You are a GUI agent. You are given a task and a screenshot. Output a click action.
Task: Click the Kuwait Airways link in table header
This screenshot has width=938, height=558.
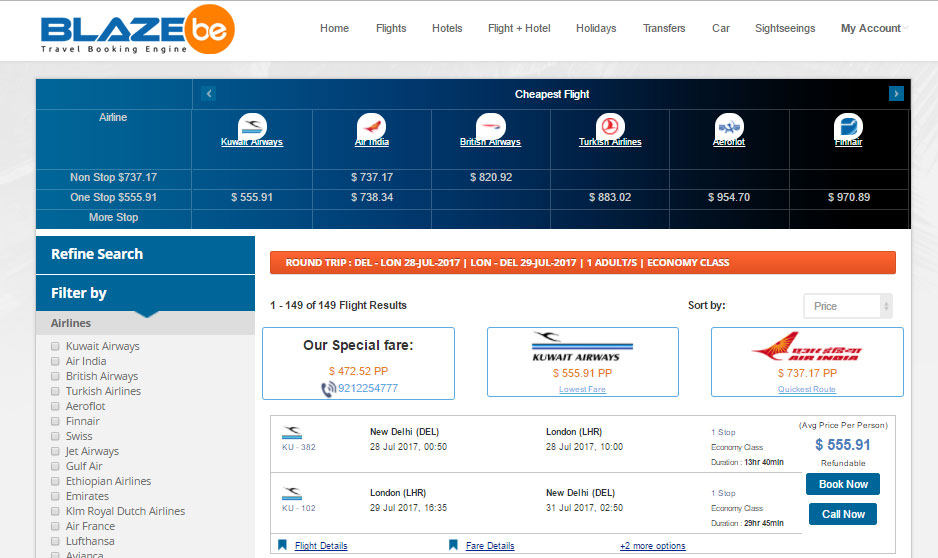coord(252,142)
